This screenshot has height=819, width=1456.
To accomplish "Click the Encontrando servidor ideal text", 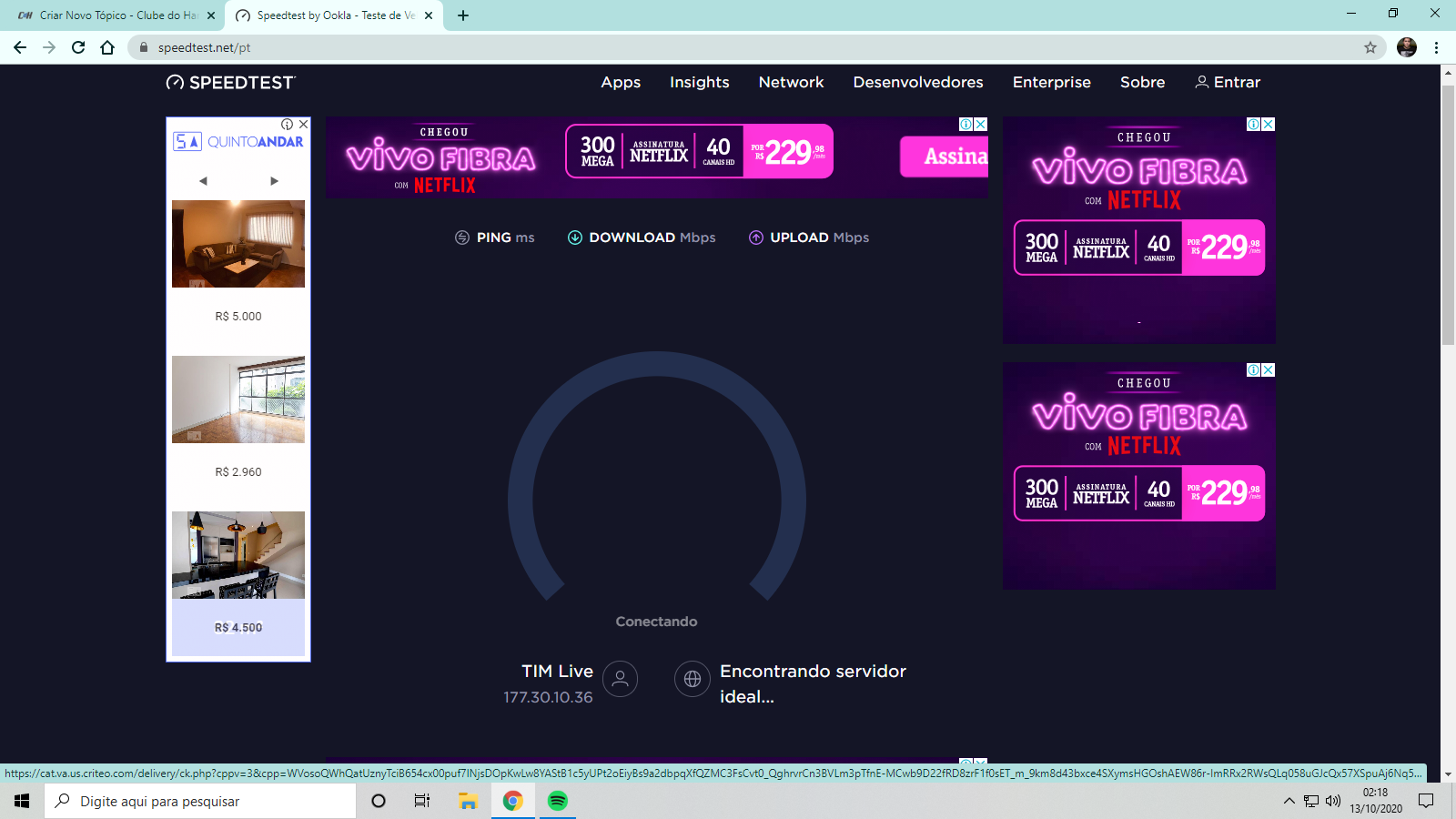I will (x=813, y=683).
